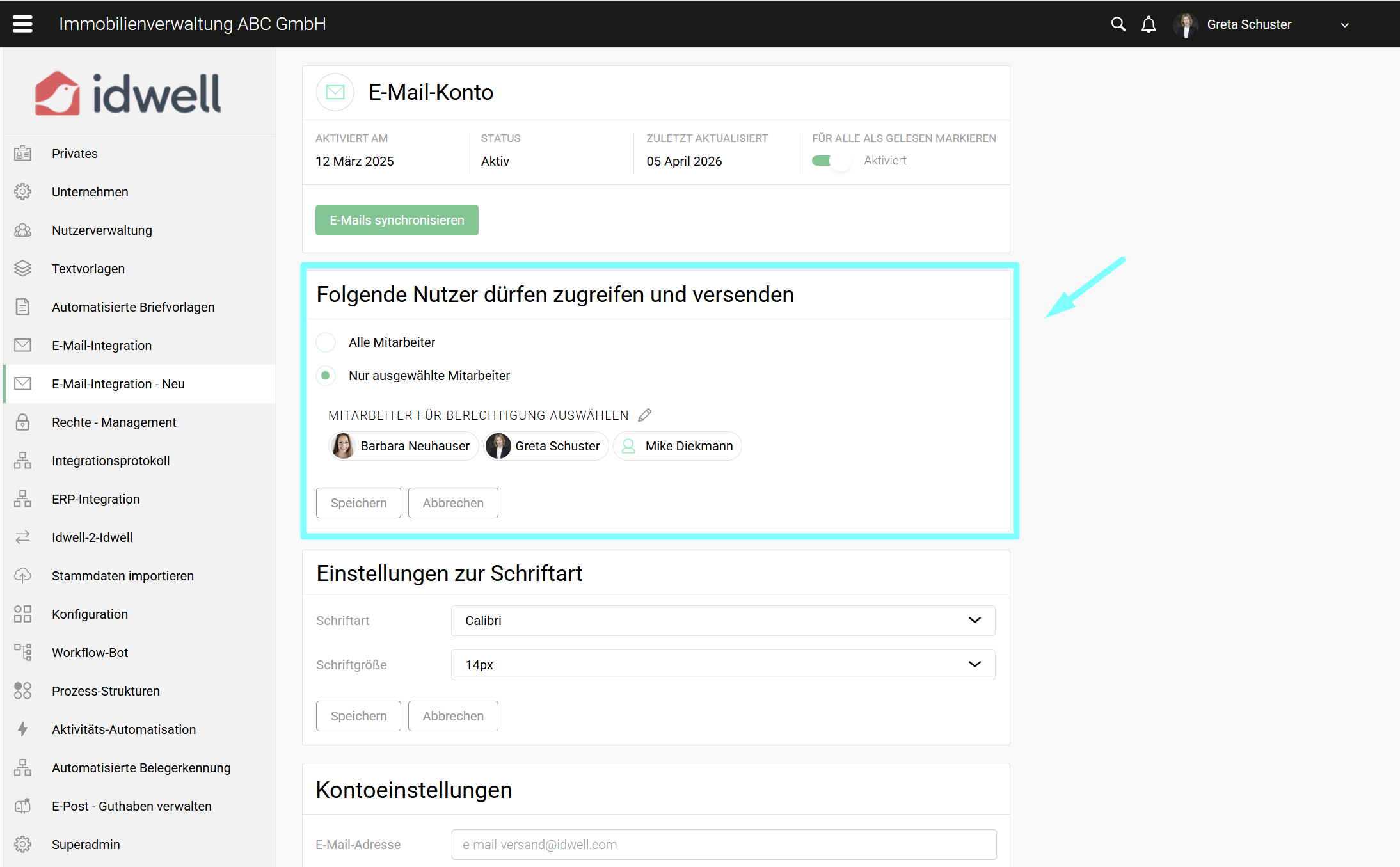Click Abbrechen in the Nutzer access section

(x=452, y=503)
